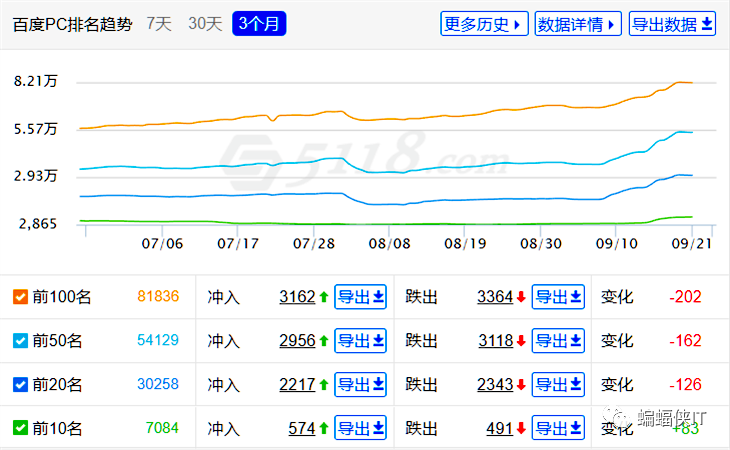The width and height of the screenshot is (730, 450).
Task: Click the -202 change value
Action: pos(685,296)
